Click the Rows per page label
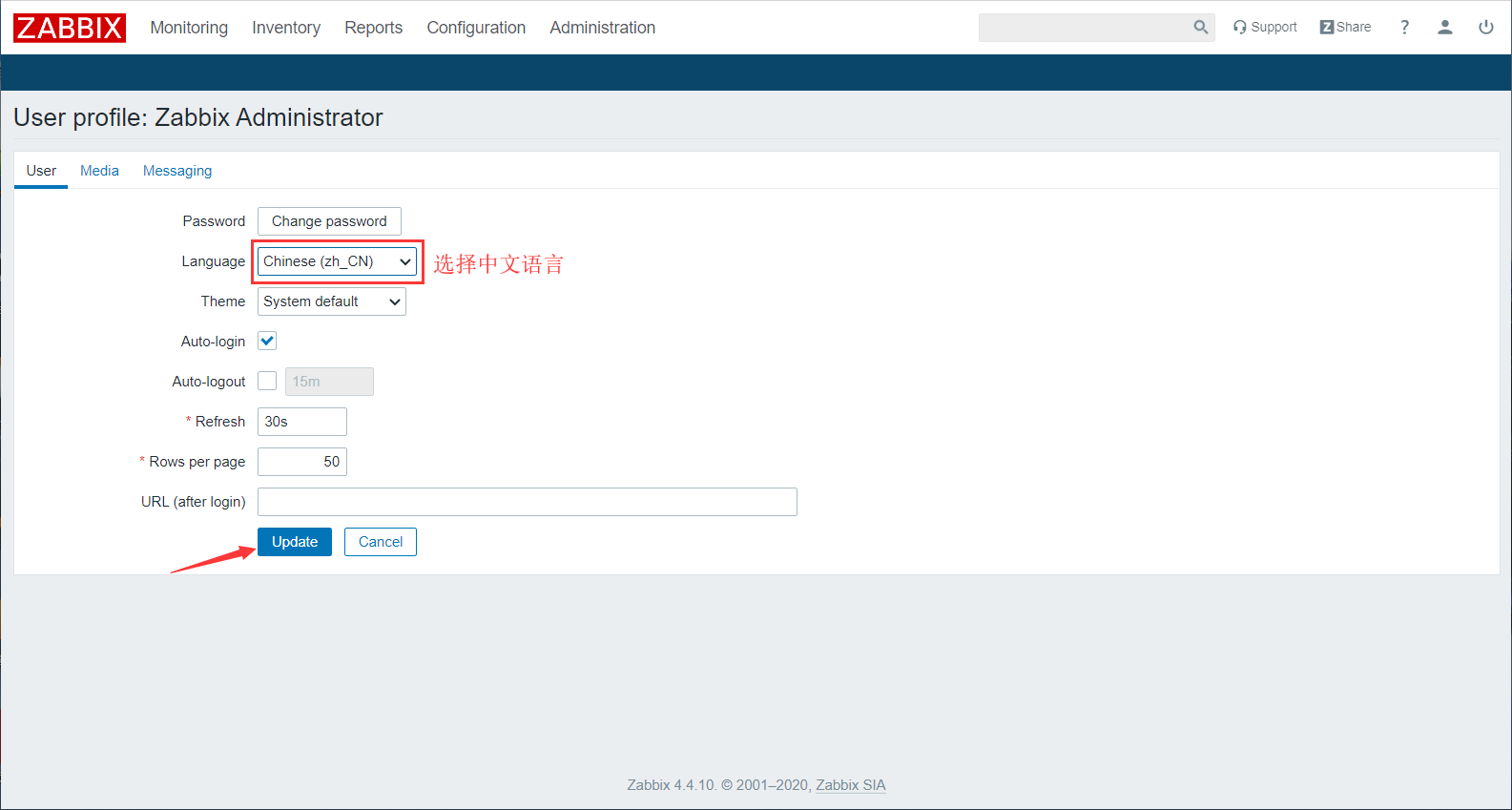Image resolution: width=1512 pixels, height=810 pixels. click(197, 462)
